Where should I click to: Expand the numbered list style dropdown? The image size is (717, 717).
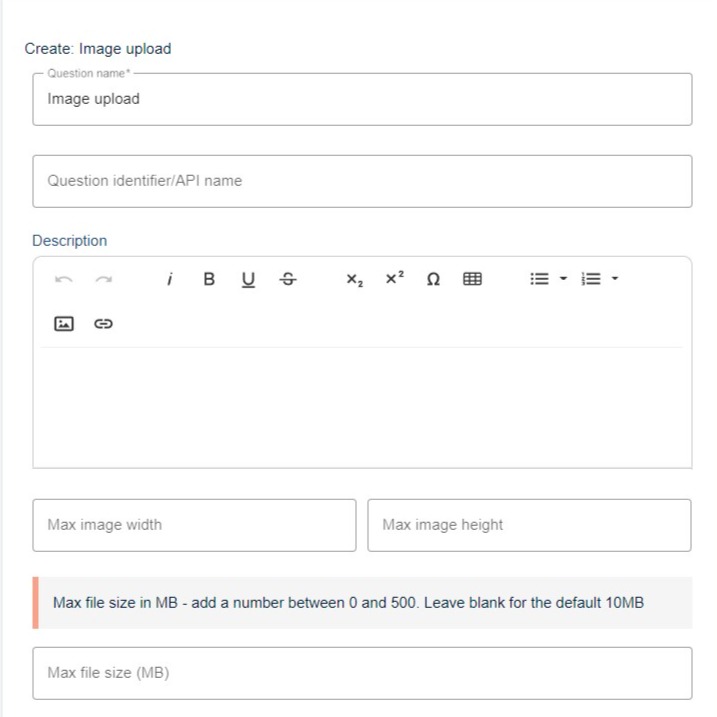click(x=615, y=278)
